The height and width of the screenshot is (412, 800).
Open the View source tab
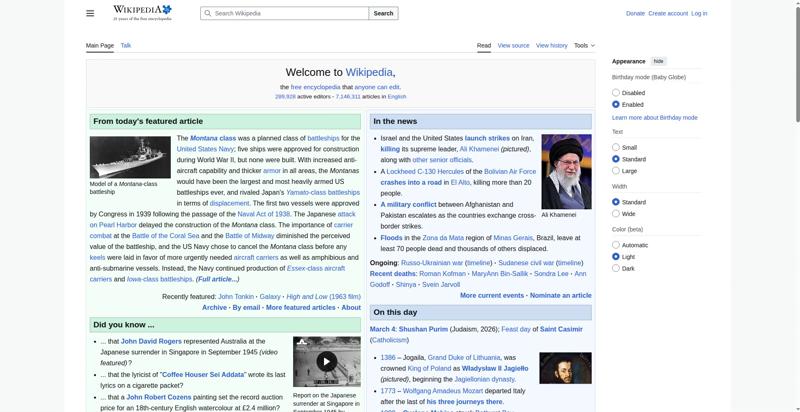[x=513, y=46]
